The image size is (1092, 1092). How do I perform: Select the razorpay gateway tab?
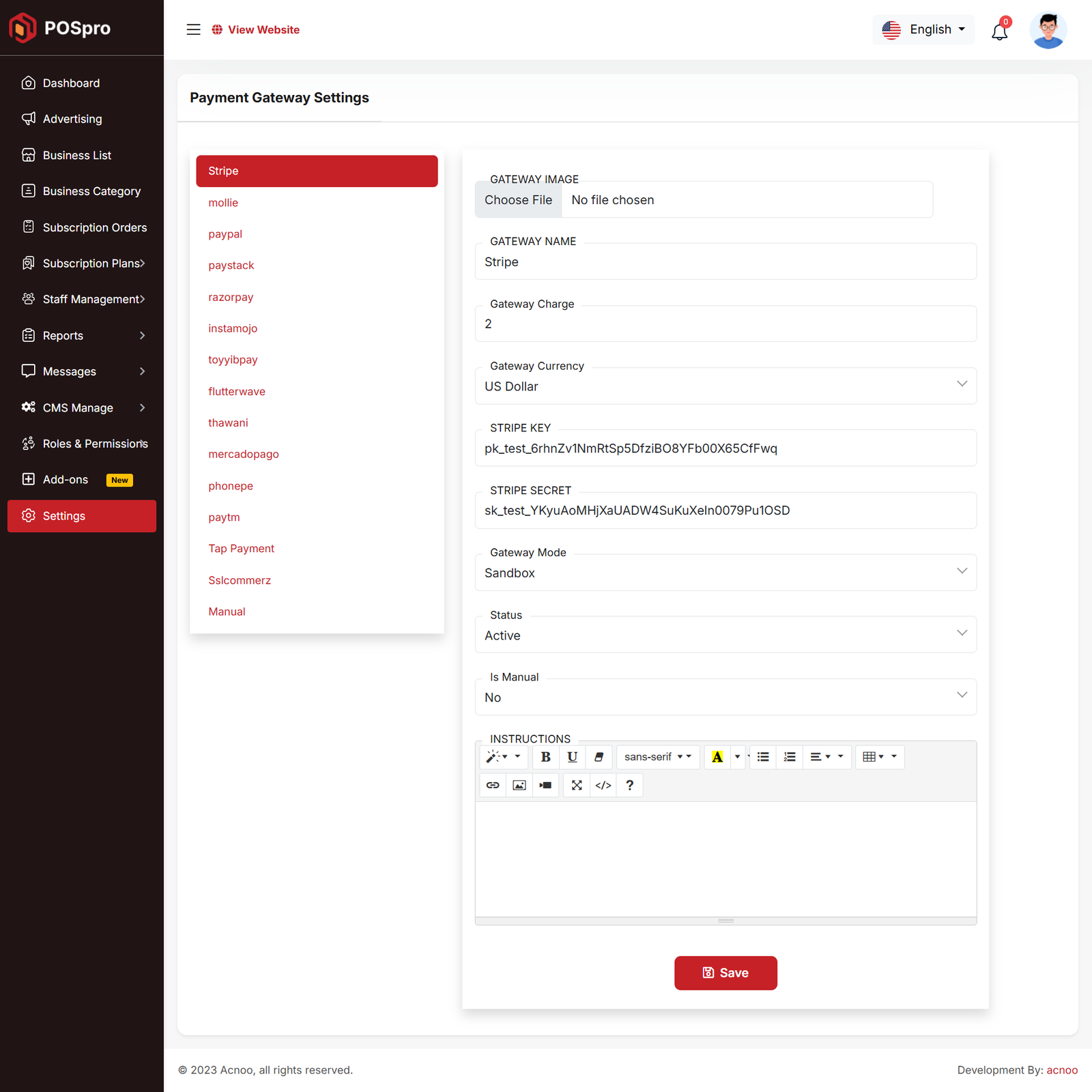pos(231,297)
